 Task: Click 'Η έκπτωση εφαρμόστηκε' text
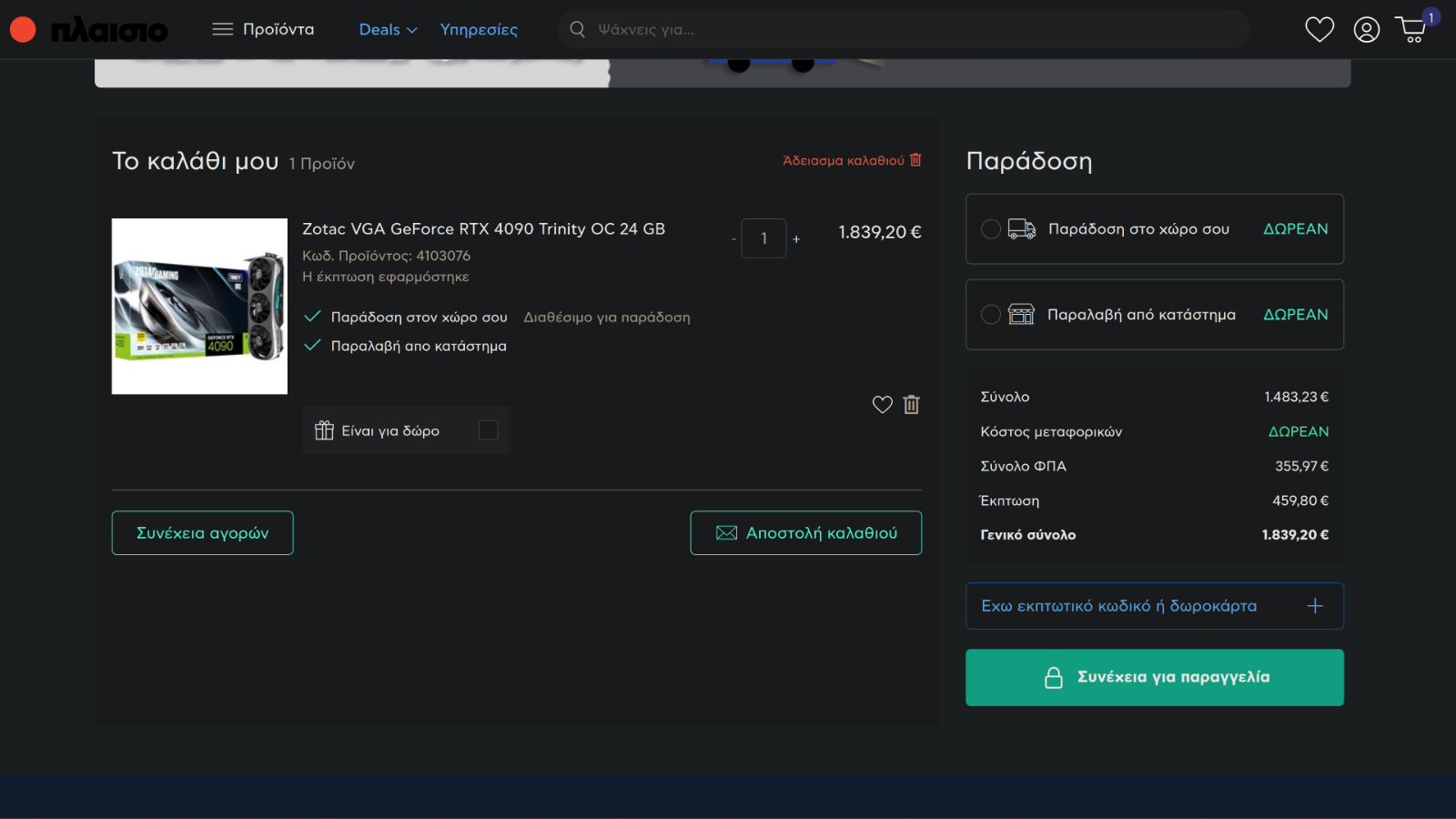386,277
